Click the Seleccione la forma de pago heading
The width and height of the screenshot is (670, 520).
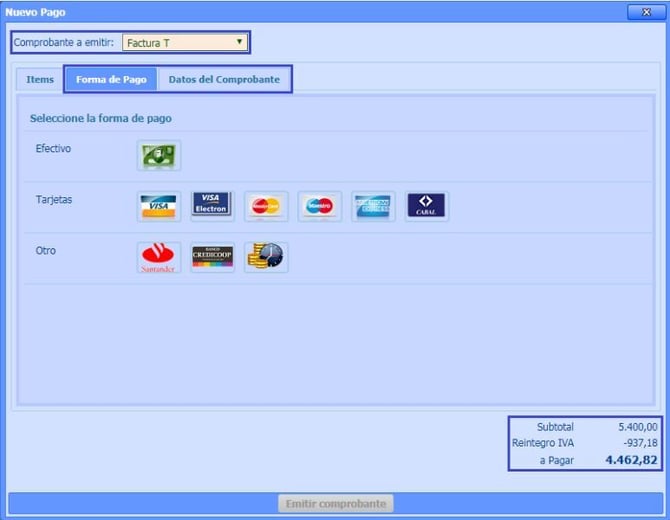pos(101,118)
